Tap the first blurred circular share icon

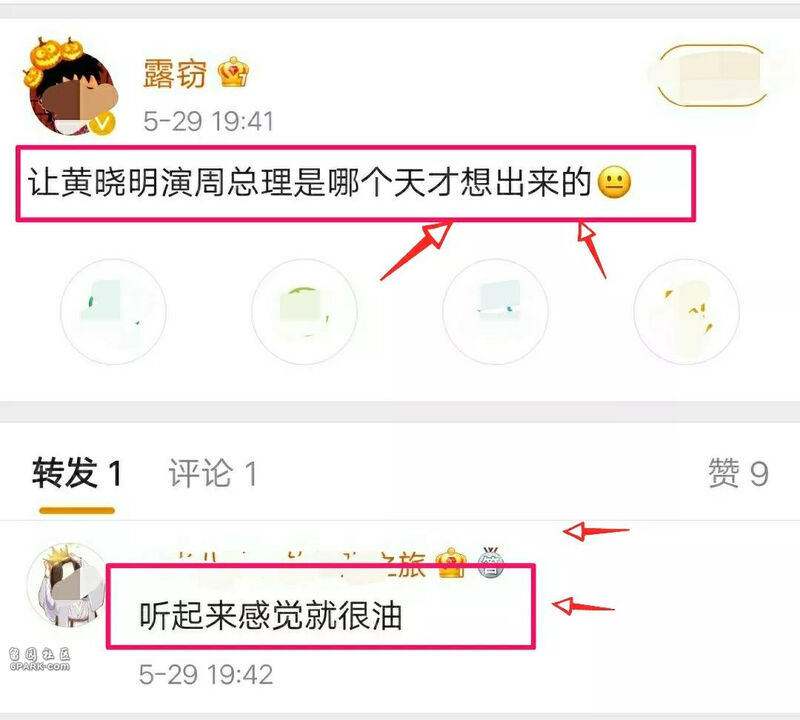click(x=113, y=311)
